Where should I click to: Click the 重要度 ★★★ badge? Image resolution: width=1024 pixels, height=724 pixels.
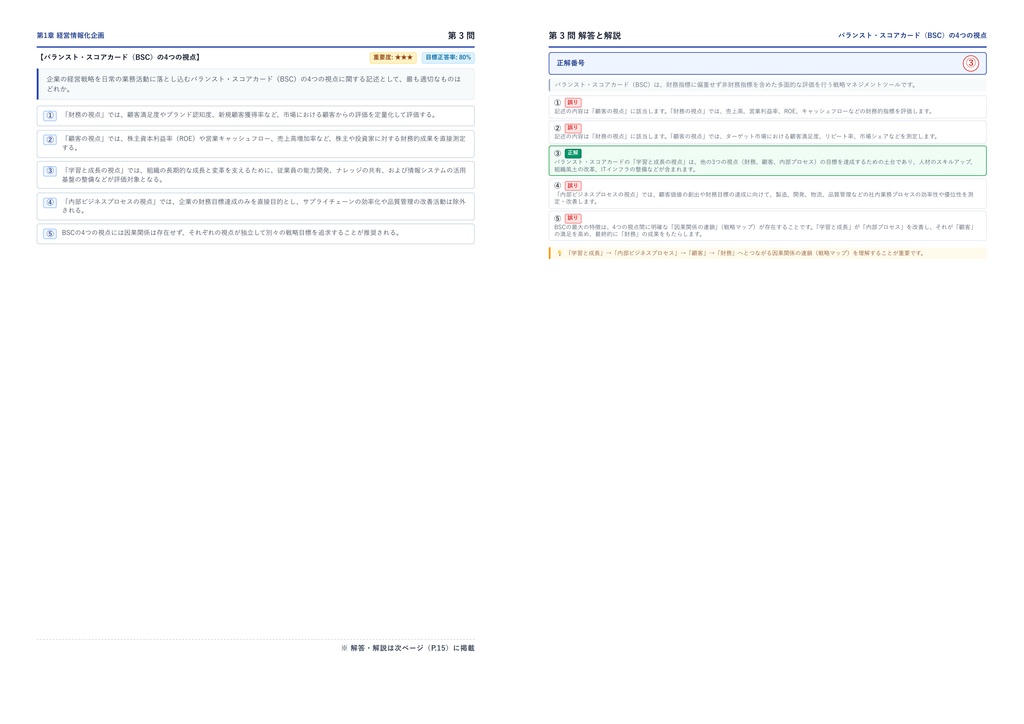click(393, 57)
